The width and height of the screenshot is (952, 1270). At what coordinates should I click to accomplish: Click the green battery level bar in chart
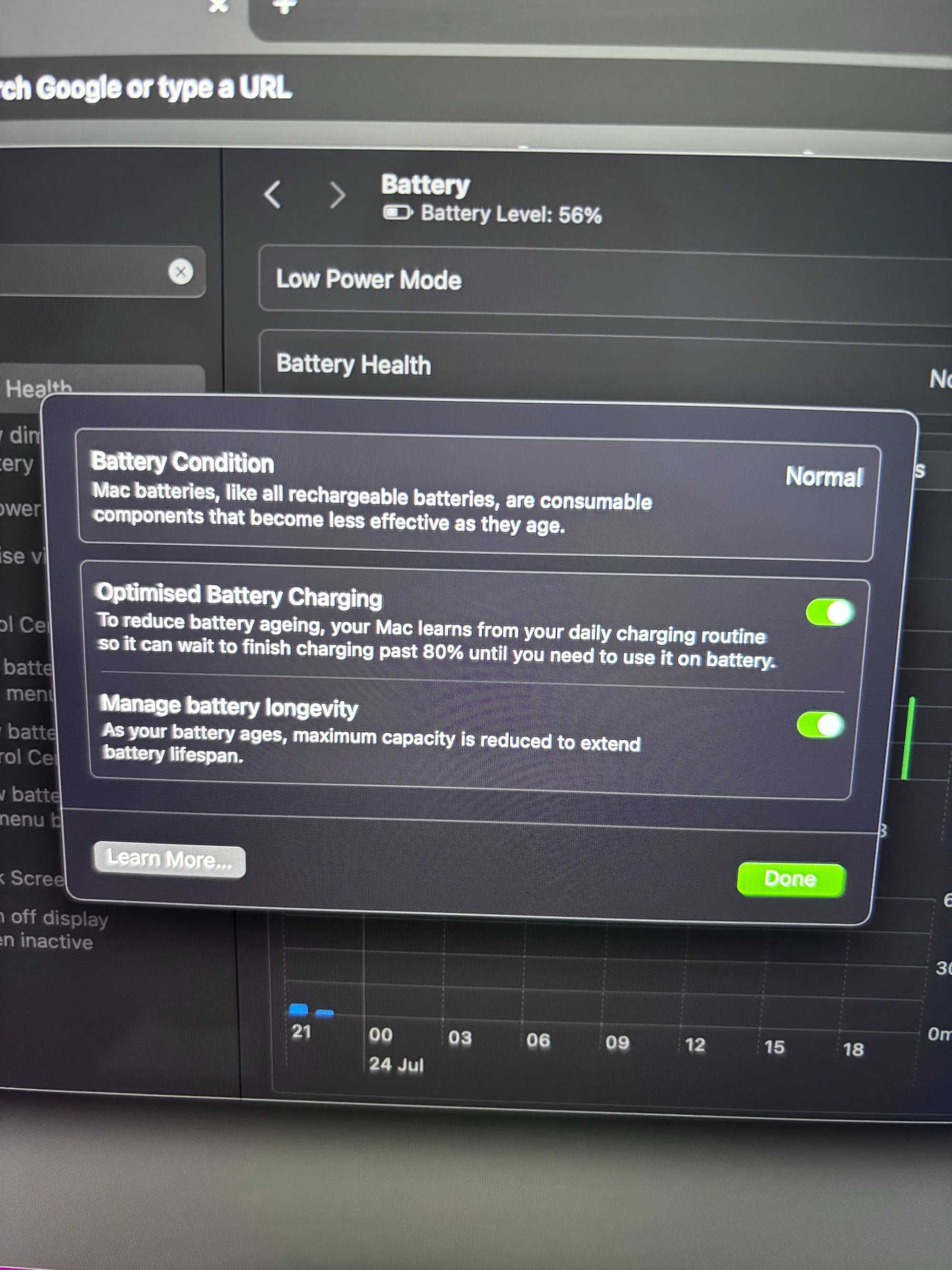[908, 738]
